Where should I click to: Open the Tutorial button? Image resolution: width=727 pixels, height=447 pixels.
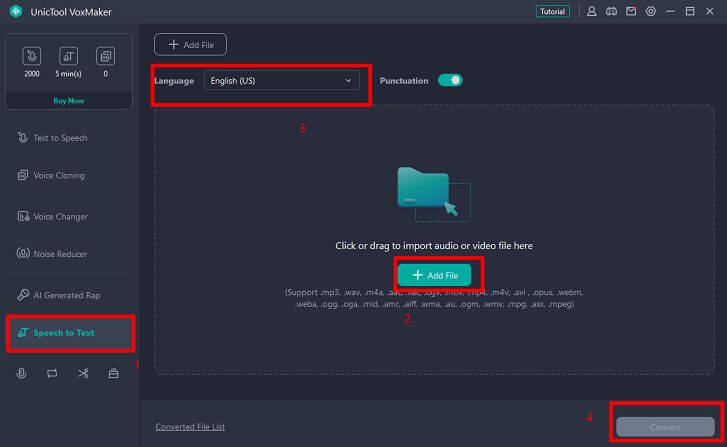coord(552,12)
